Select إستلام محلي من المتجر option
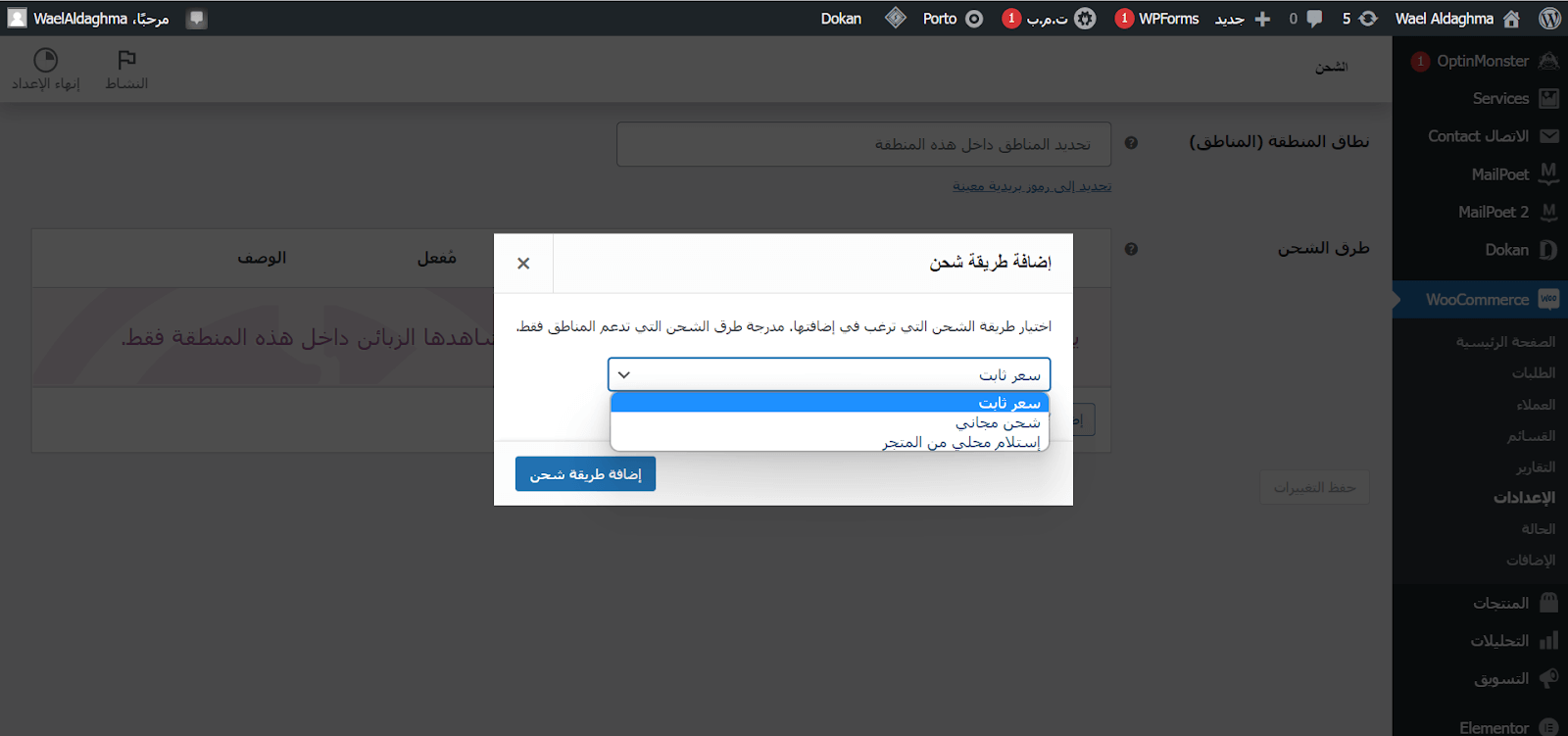This screenshot has height=736, width=1568. (829, 442)
